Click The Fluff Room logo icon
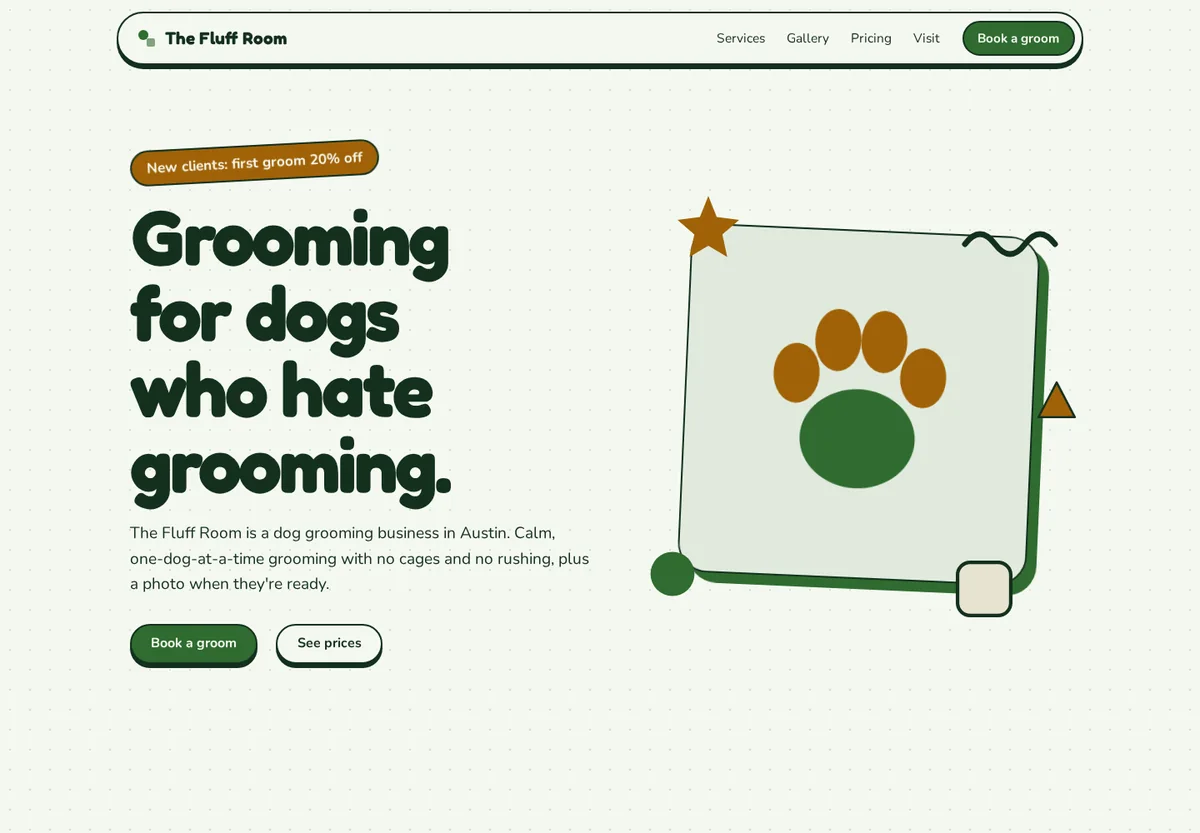 [x=147, y=38]
